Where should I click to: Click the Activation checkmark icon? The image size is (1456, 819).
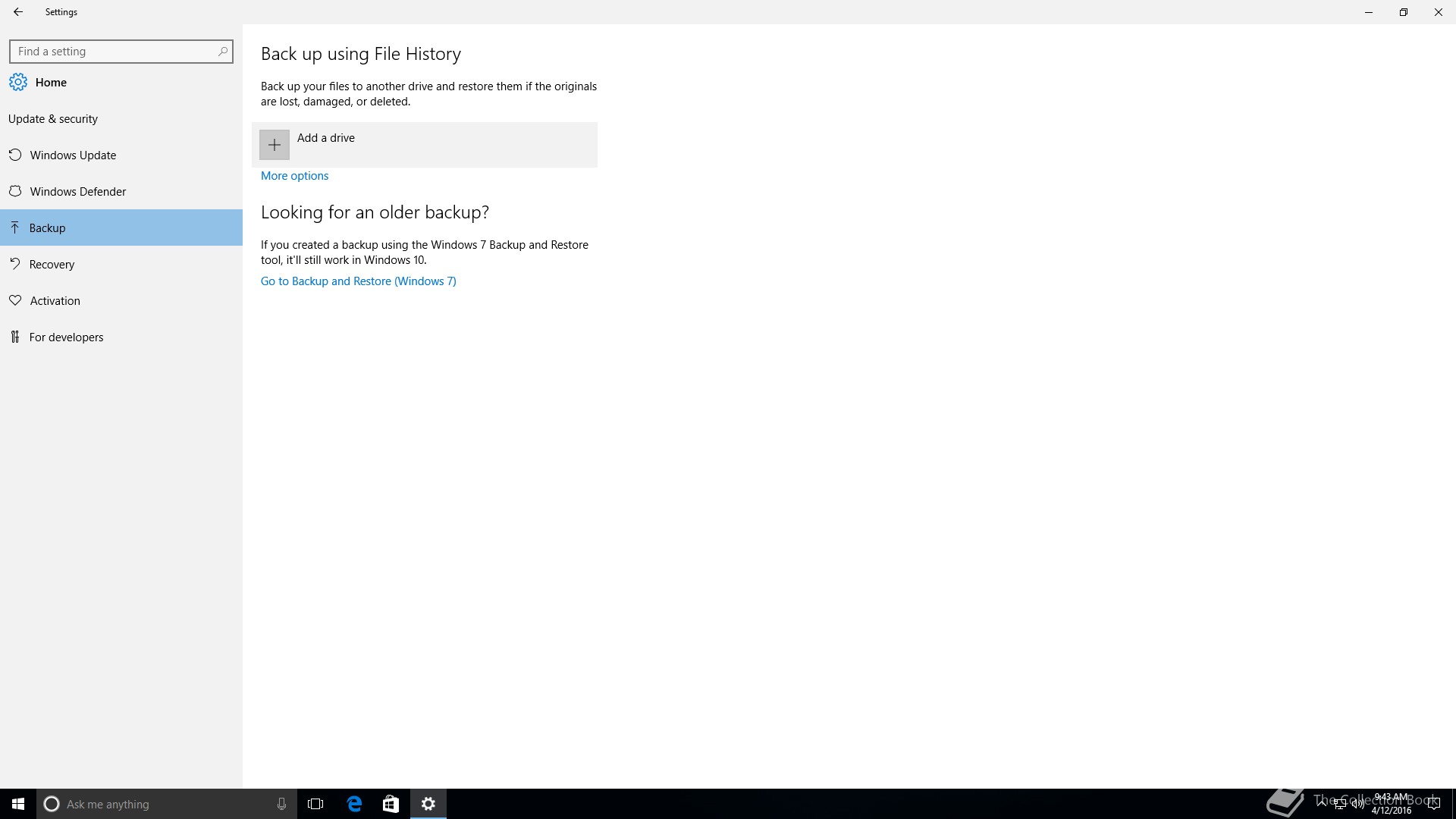coord(15,300)
